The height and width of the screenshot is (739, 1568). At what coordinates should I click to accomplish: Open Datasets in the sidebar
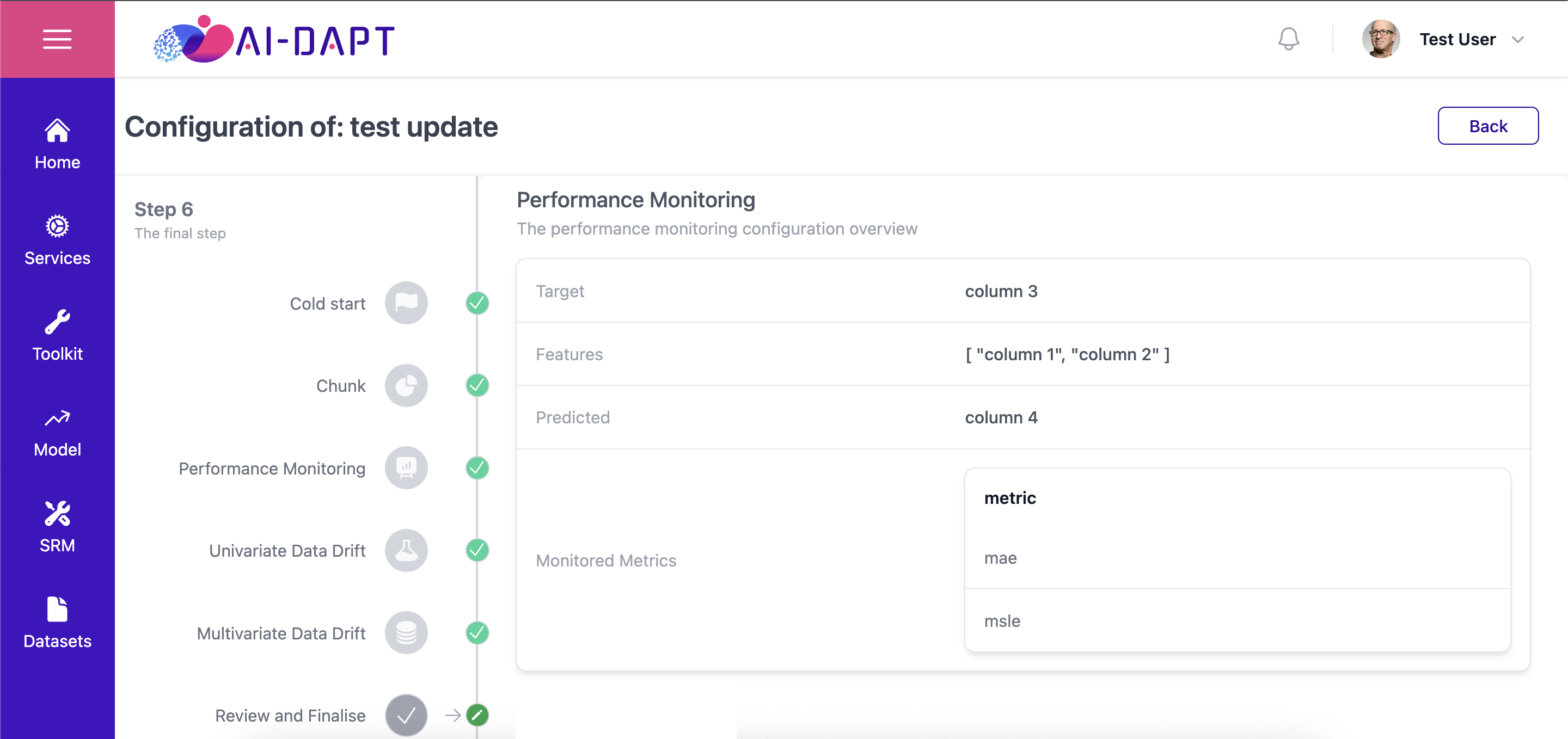(x=57, y=623)
